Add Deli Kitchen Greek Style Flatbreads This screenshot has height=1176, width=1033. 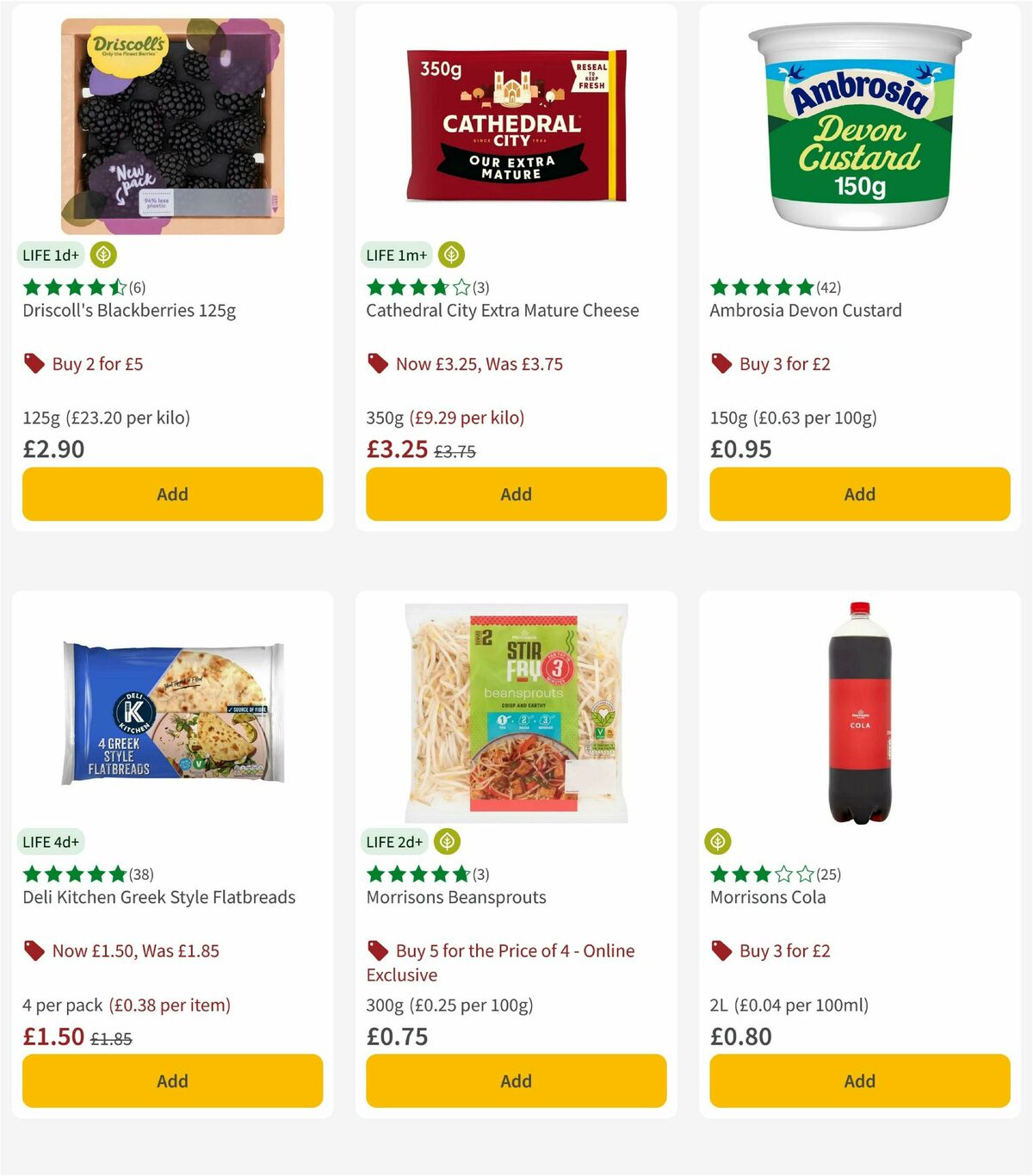coord(172,1080)
